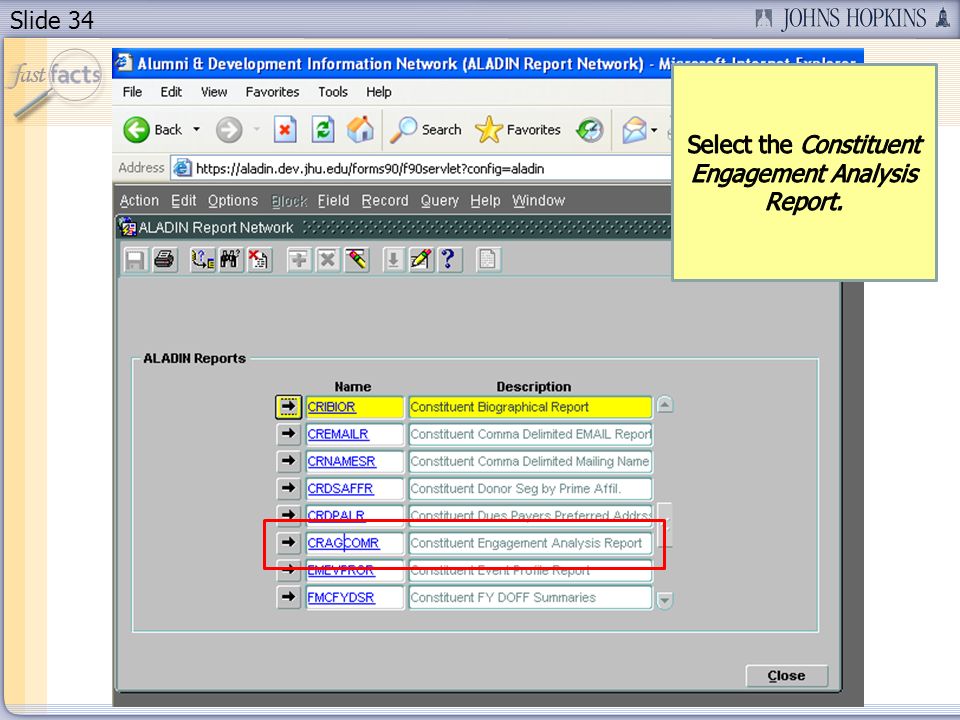The width and height of the screenshot is (960, 720).
Task: Click the binoculars Execute Query icon
Action: [x=230, y=260]
